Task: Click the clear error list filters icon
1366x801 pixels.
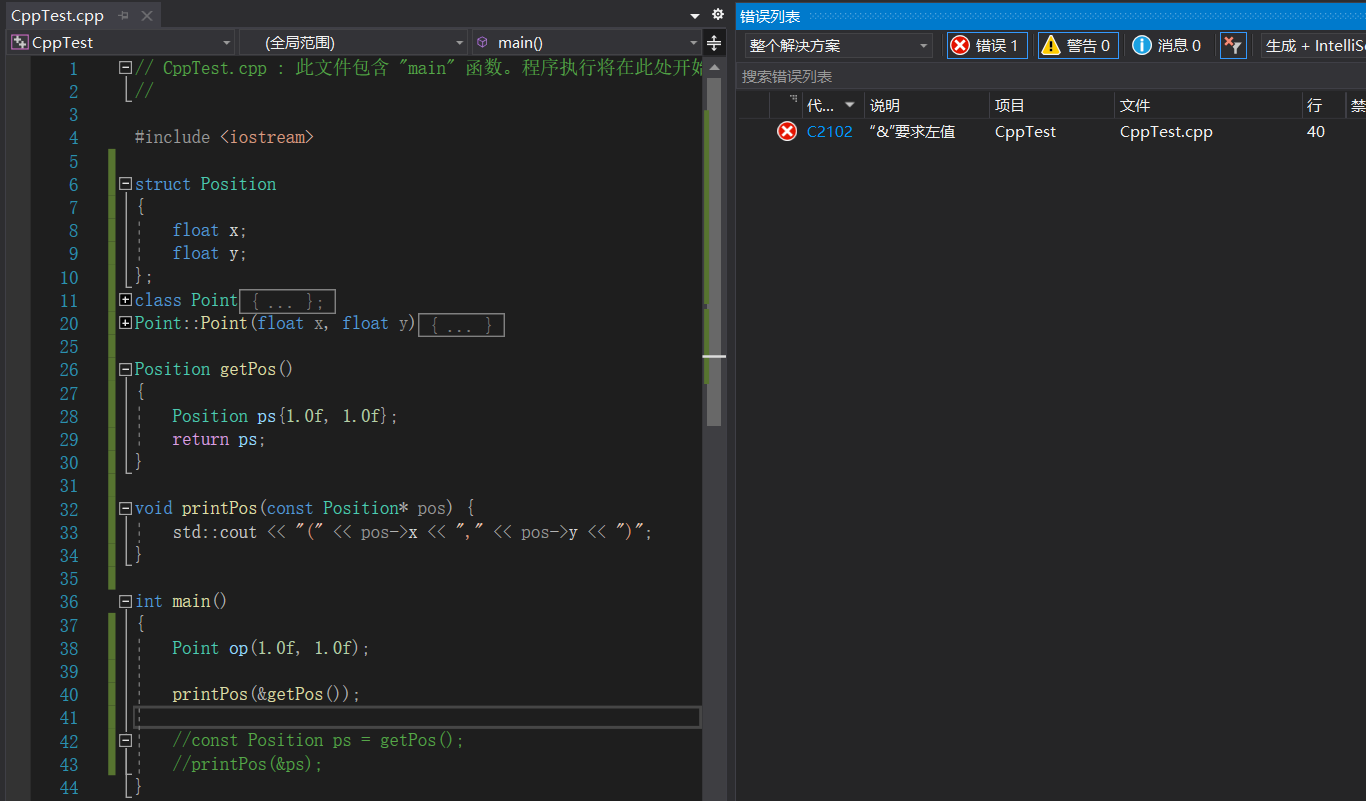Action: tap(1233, 45)
